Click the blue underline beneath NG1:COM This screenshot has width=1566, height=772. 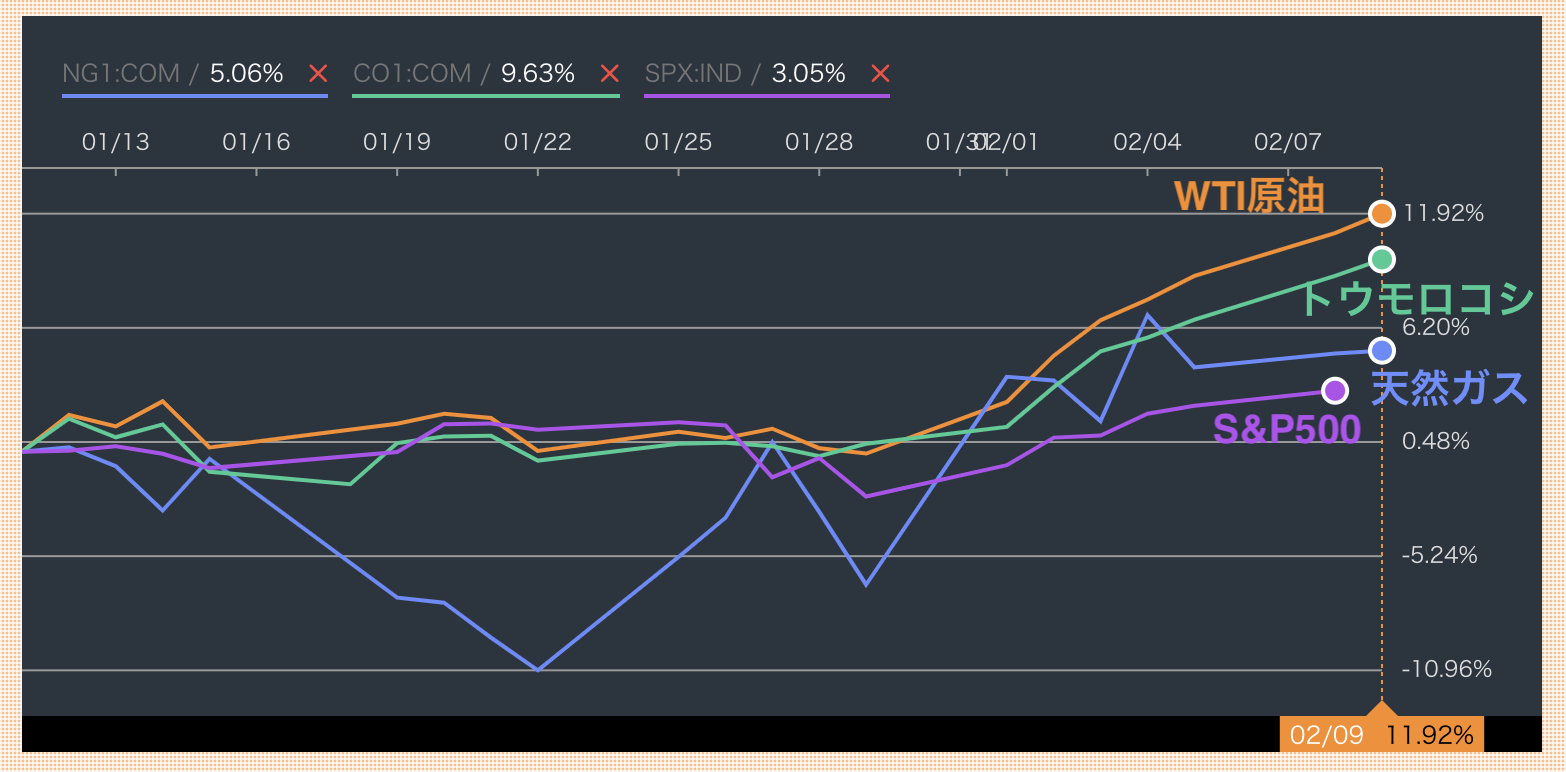point(195,96)
